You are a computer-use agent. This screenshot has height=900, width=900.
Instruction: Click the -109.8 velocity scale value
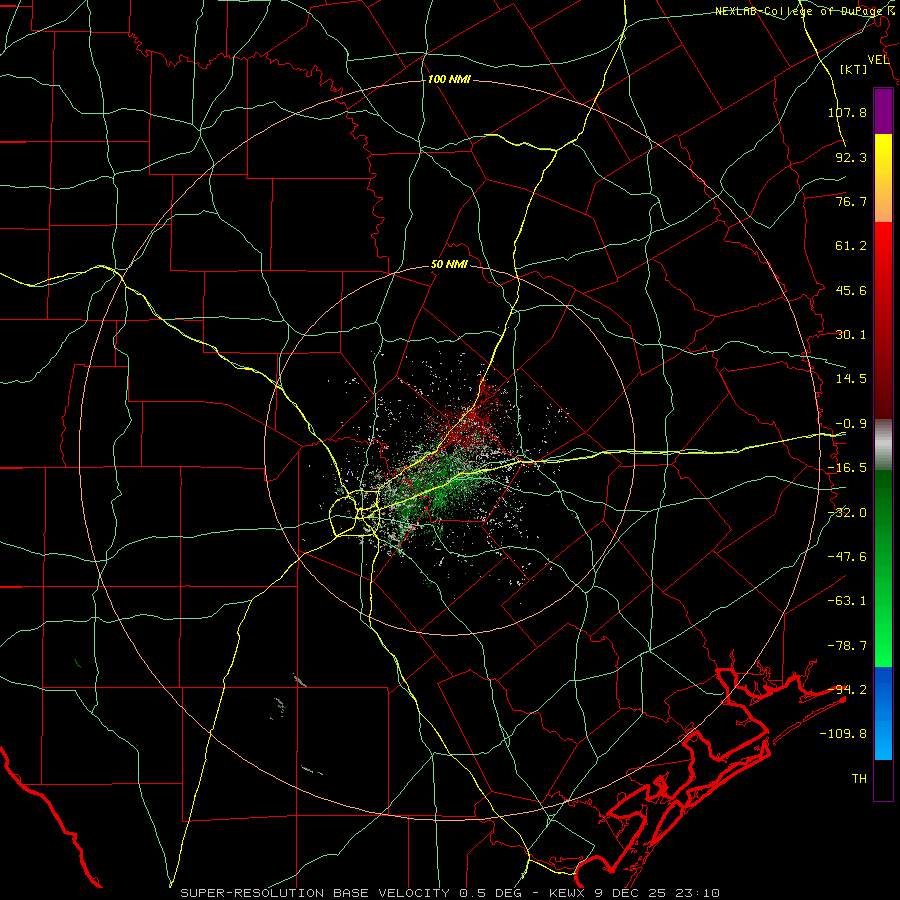click(x=843, y=734)
